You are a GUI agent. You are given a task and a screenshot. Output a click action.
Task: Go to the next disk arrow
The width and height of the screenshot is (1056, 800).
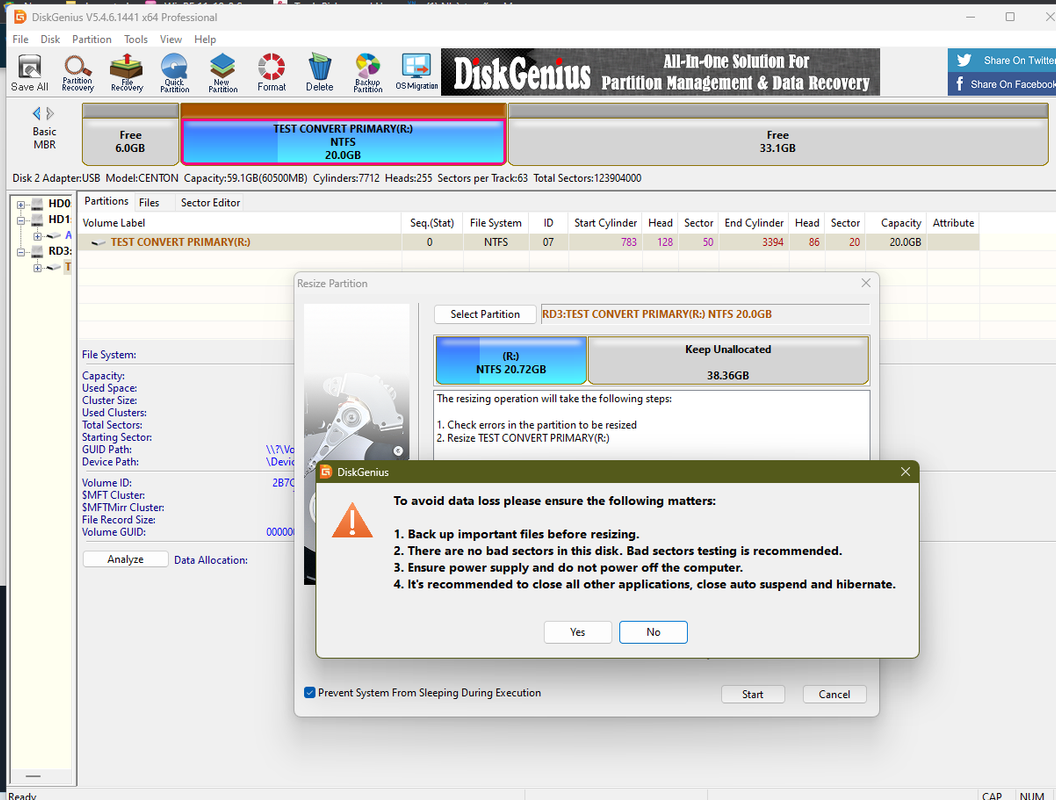[x=51, y=113]
